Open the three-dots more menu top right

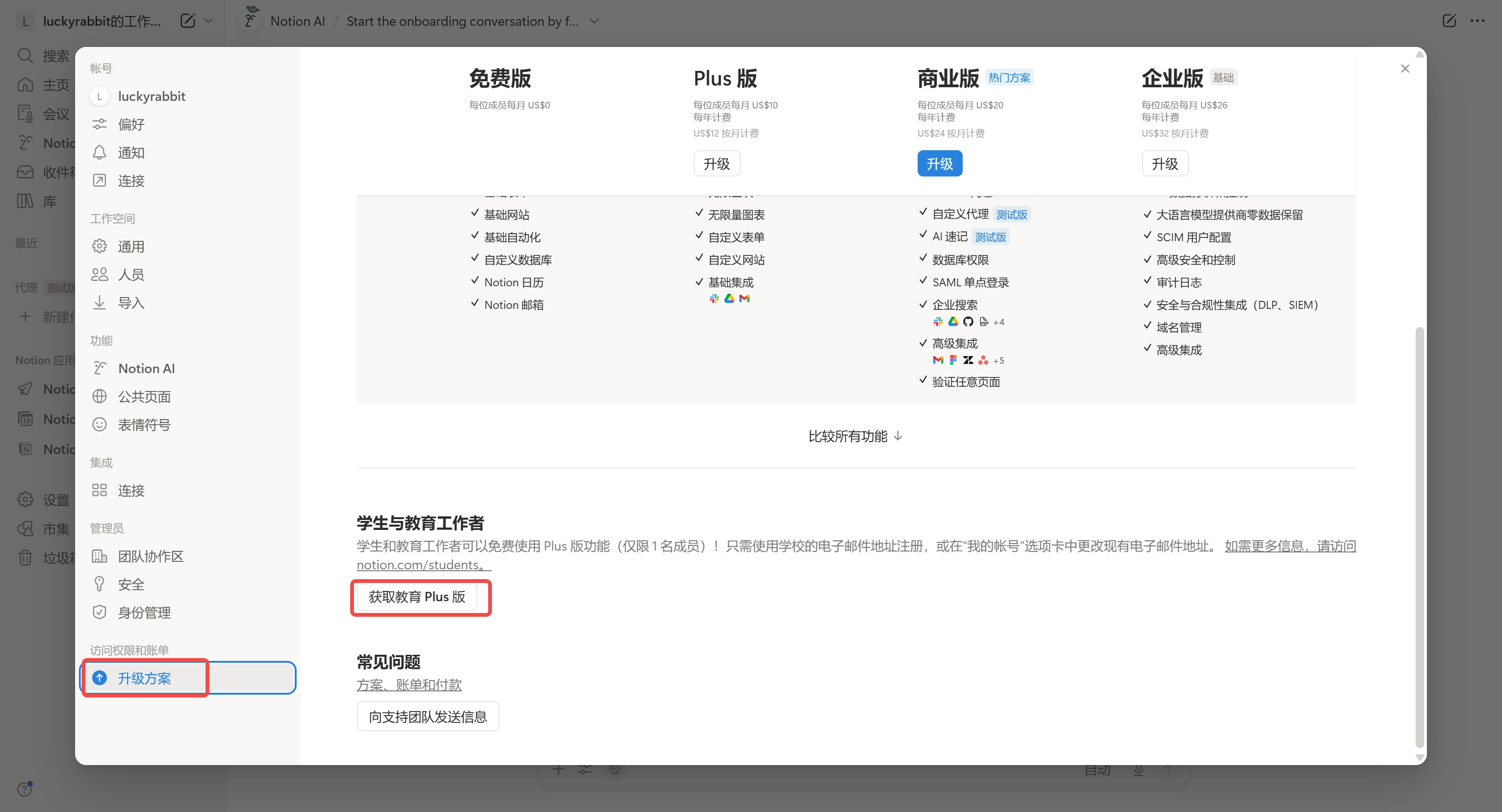point(1478,21)
